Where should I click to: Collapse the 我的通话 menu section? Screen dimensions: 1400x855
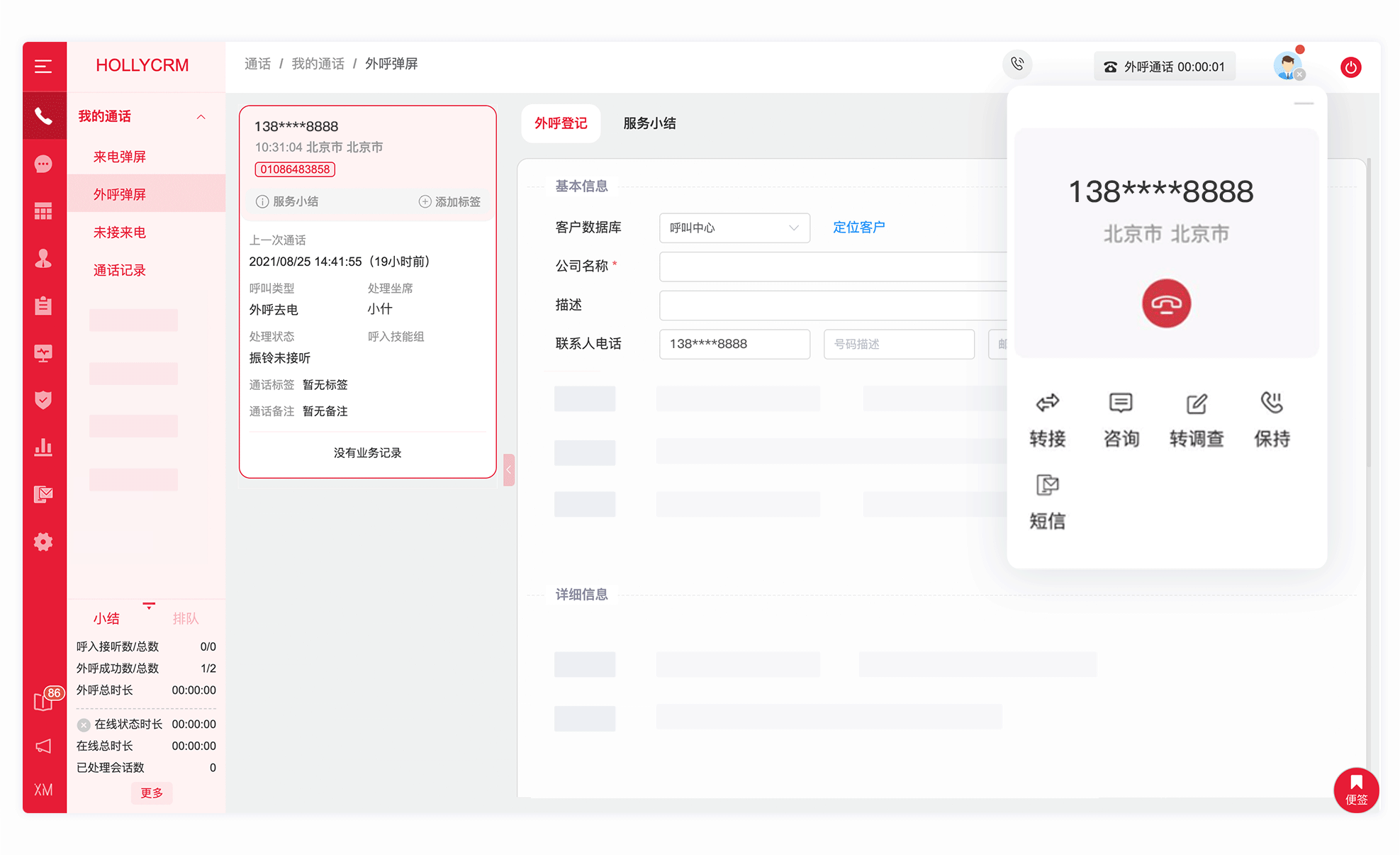(x=201, y=116)
